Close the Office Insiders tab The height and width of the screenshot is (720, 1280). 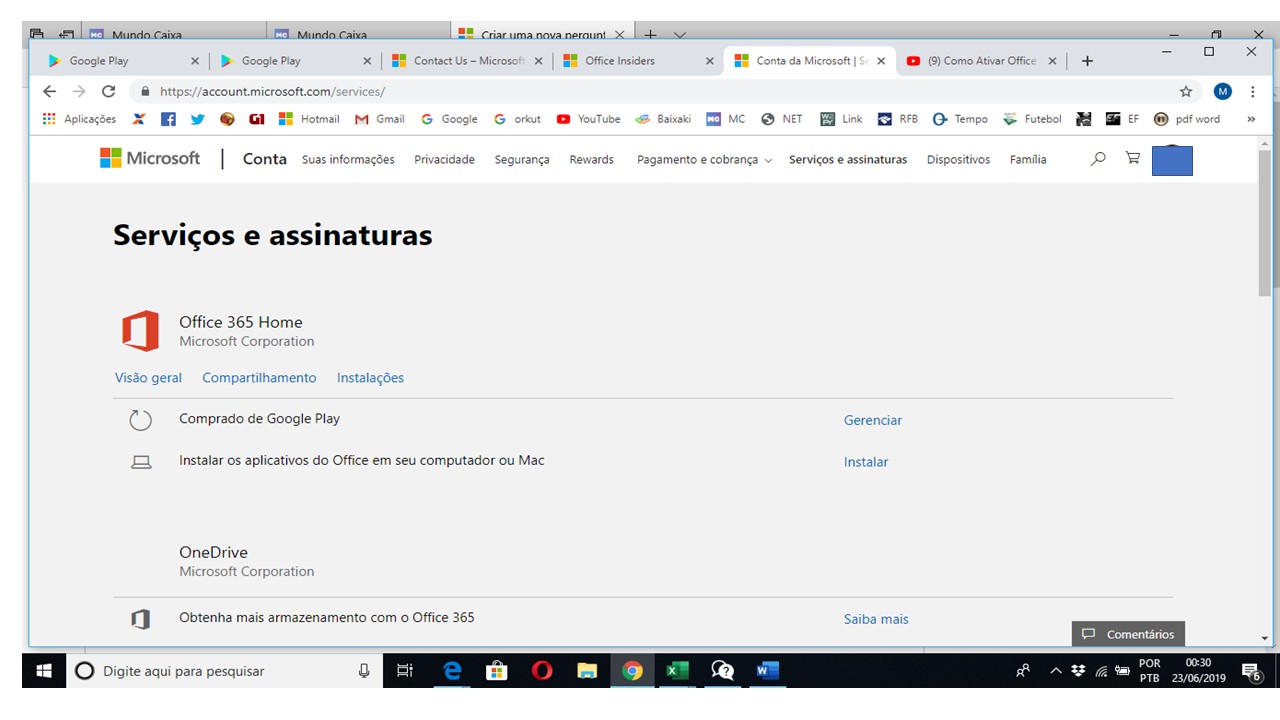(710, 61)
